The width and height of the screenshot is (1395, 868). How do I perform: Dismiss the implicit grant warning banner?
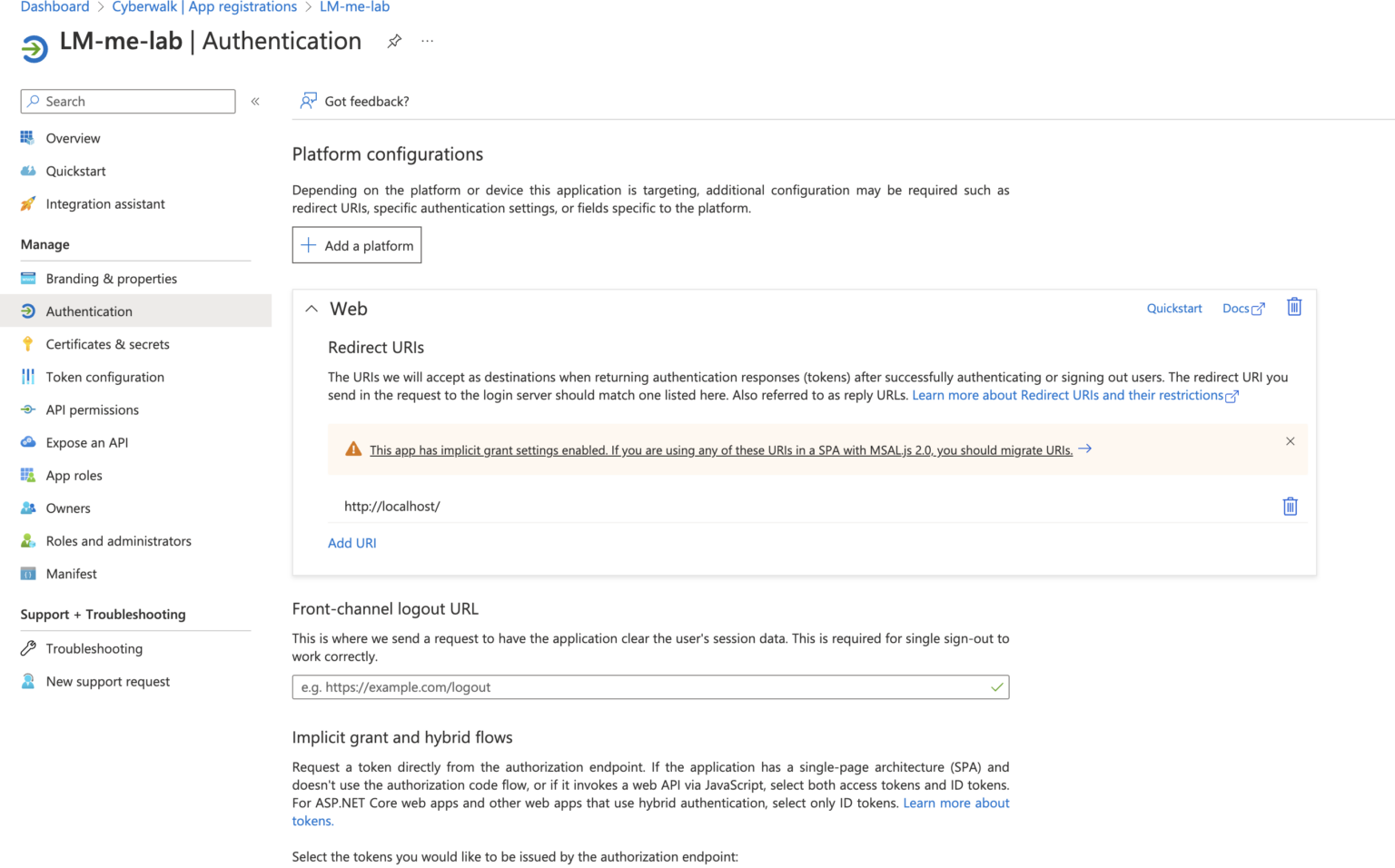click(x=1290, y=441)
